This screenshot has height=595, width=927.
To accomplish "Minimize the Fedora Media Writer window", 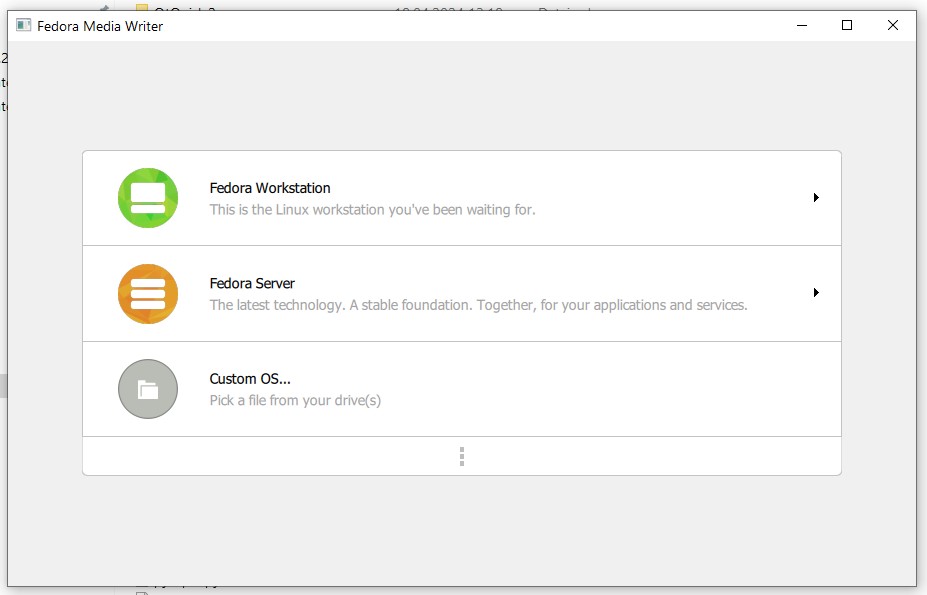I will click(802, 25).
